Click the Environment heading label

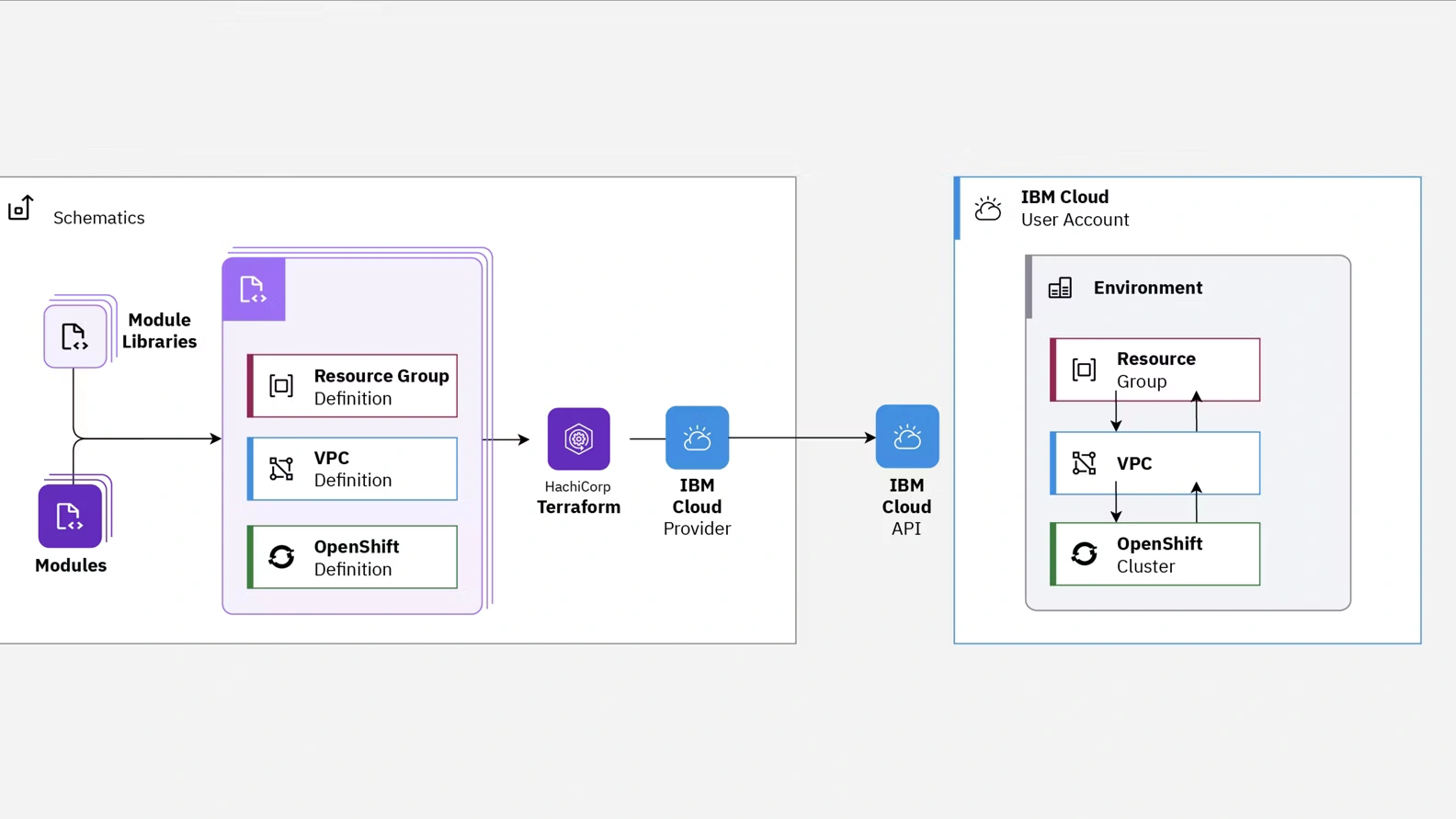[x=1147, y=288]
